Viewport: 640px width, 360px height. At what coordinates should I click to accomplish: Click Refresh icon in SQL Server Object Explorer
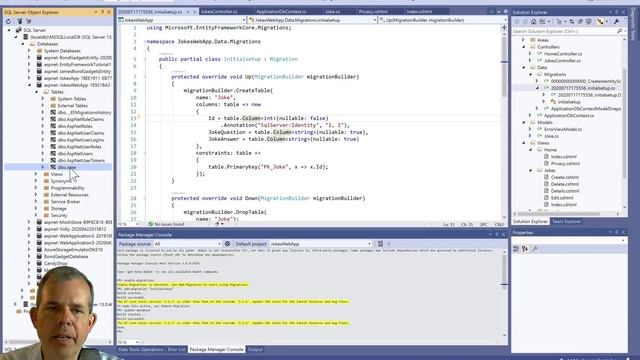[x=9, y=21]
